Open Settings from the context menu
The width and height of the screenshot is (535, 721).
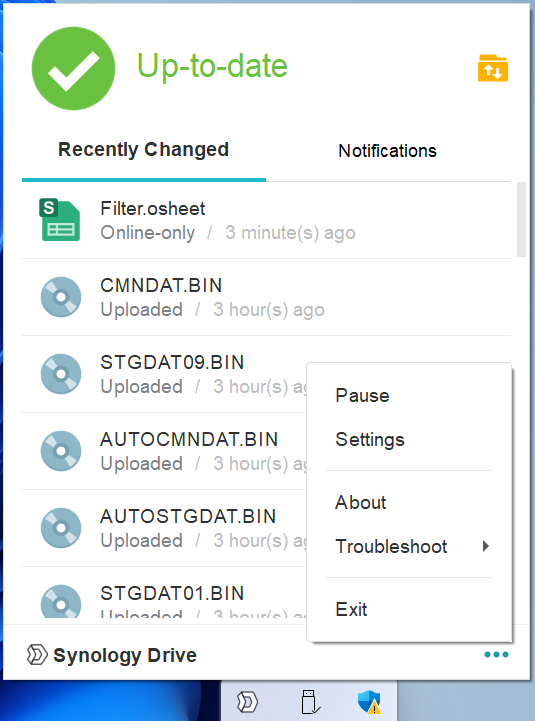pos(370,440)
